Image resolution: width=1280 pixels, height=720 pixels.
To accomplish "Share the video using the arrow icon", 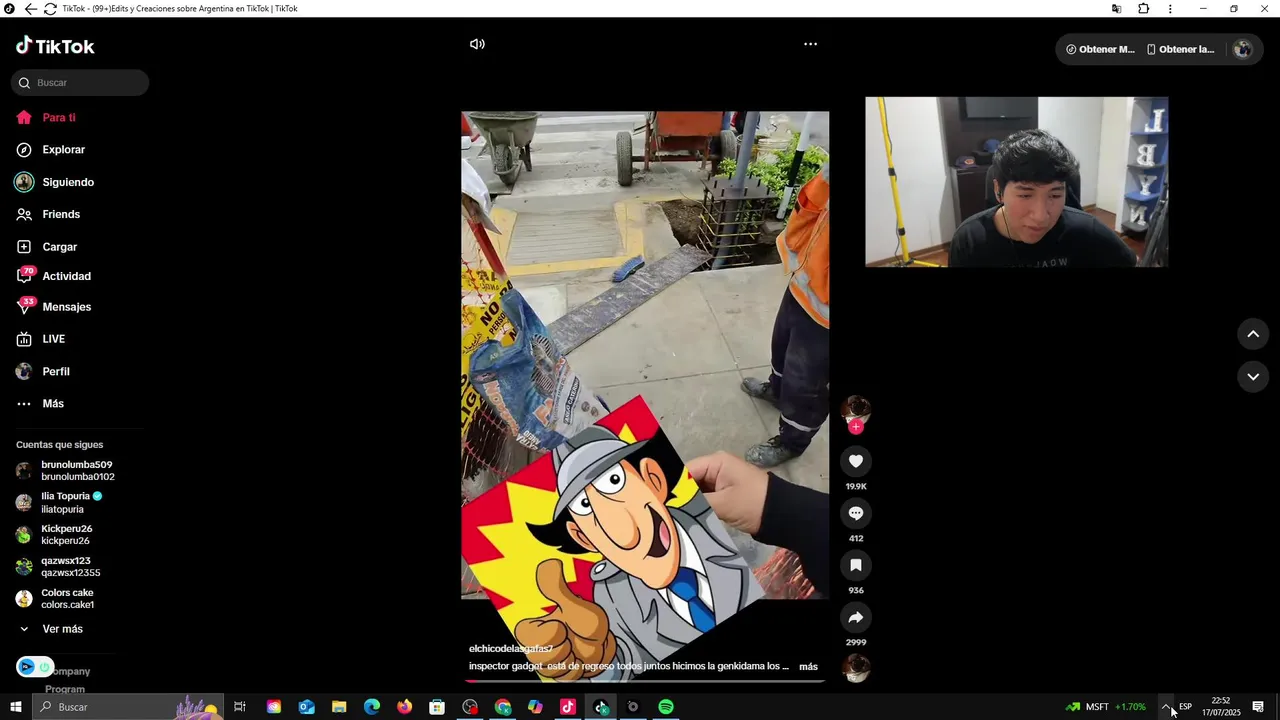I will (x=856, y=617).
